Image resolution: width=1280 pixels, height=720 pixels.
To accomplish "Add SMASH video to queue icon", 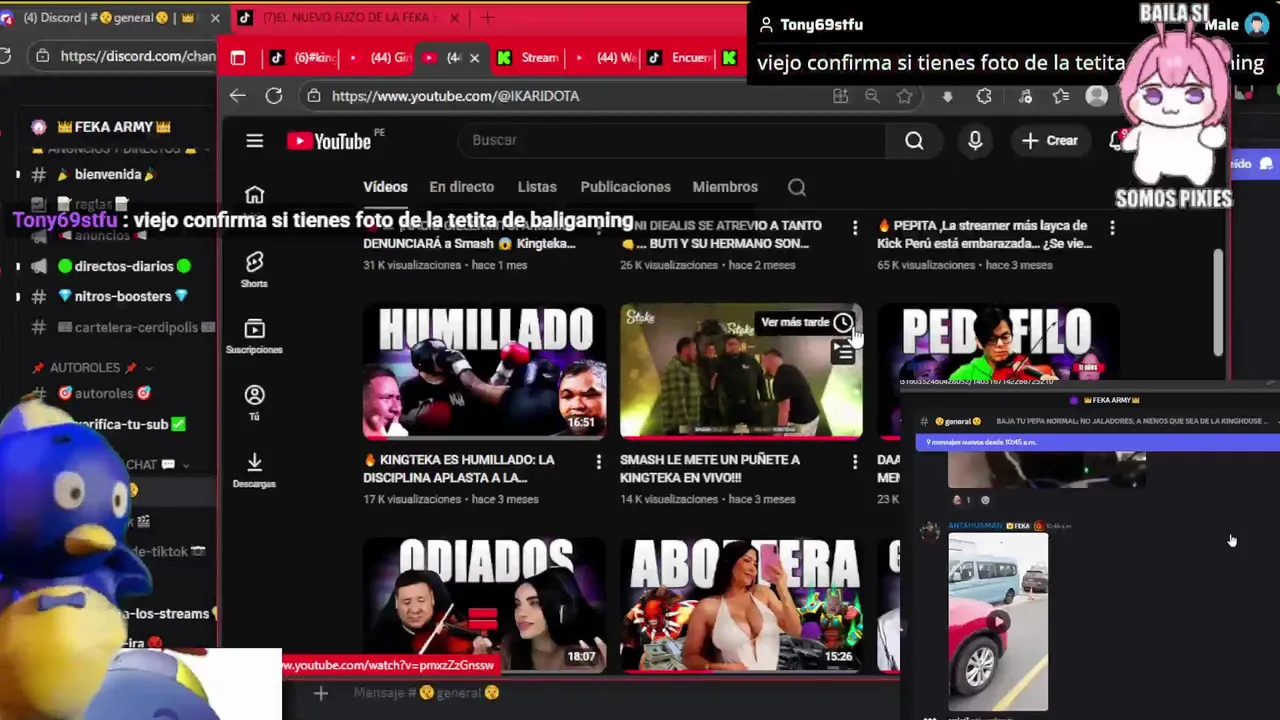I will point(844,351).
